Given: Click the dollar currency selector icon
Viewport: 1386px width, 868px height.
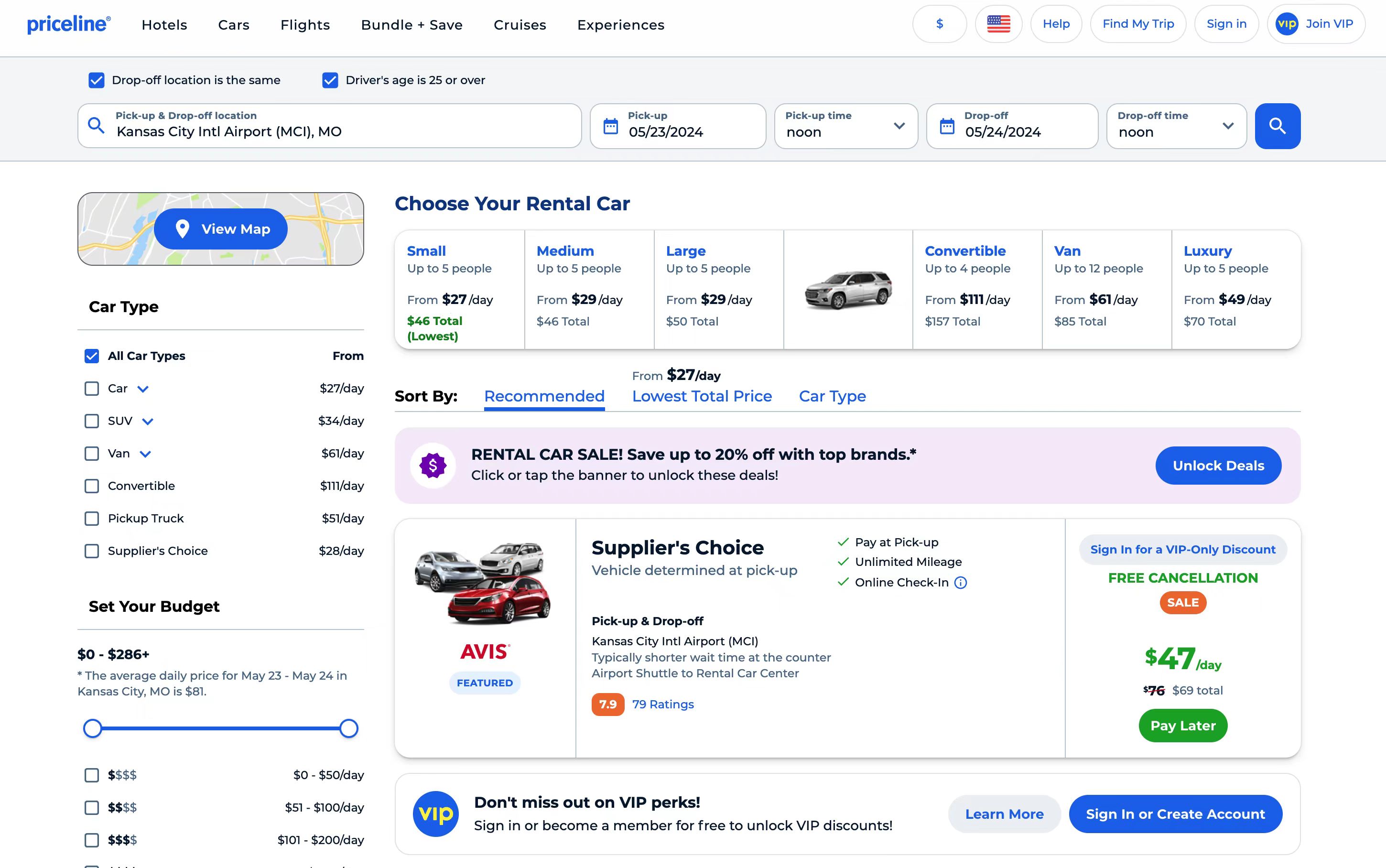Looking at the screenshot, I should (939, 24).
